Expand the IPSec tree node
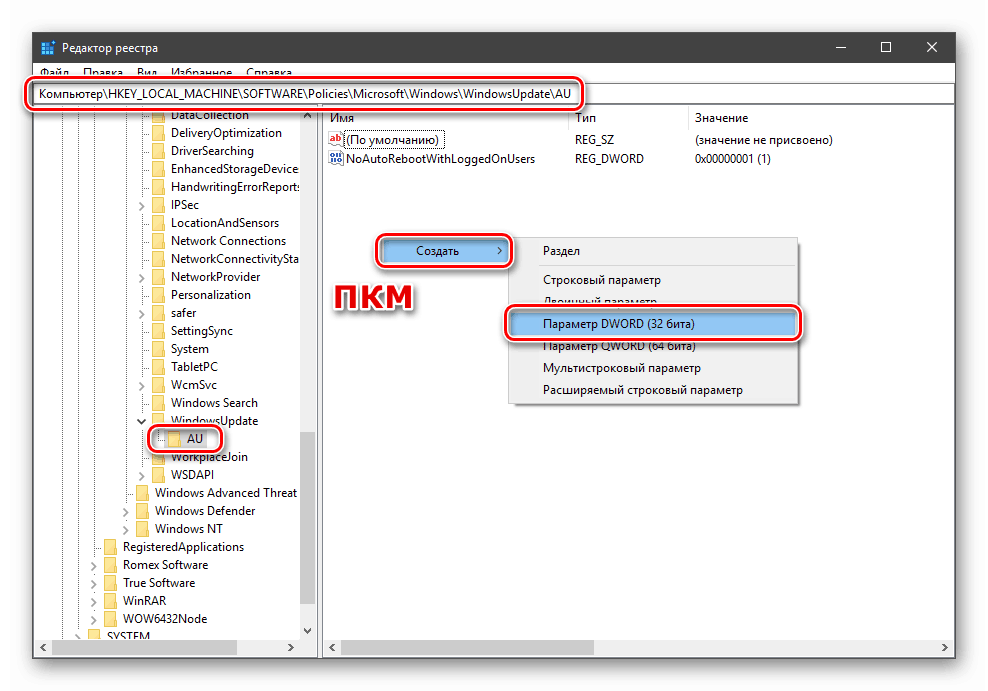 [x=142, y=206]
